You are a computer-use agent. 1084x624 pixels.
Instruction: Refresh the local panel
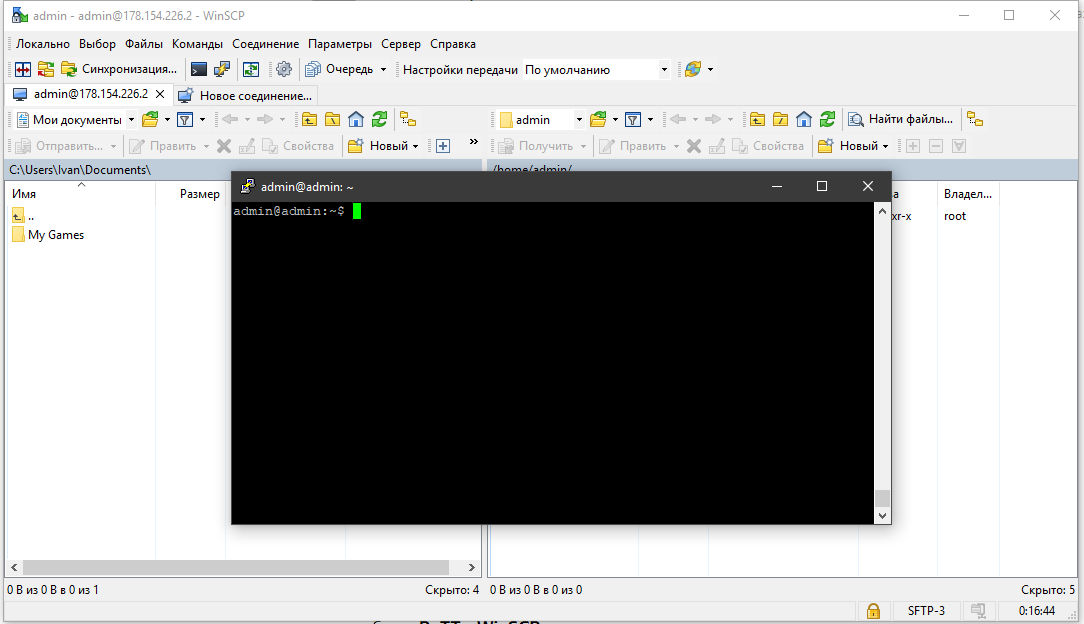pos(379,120)
